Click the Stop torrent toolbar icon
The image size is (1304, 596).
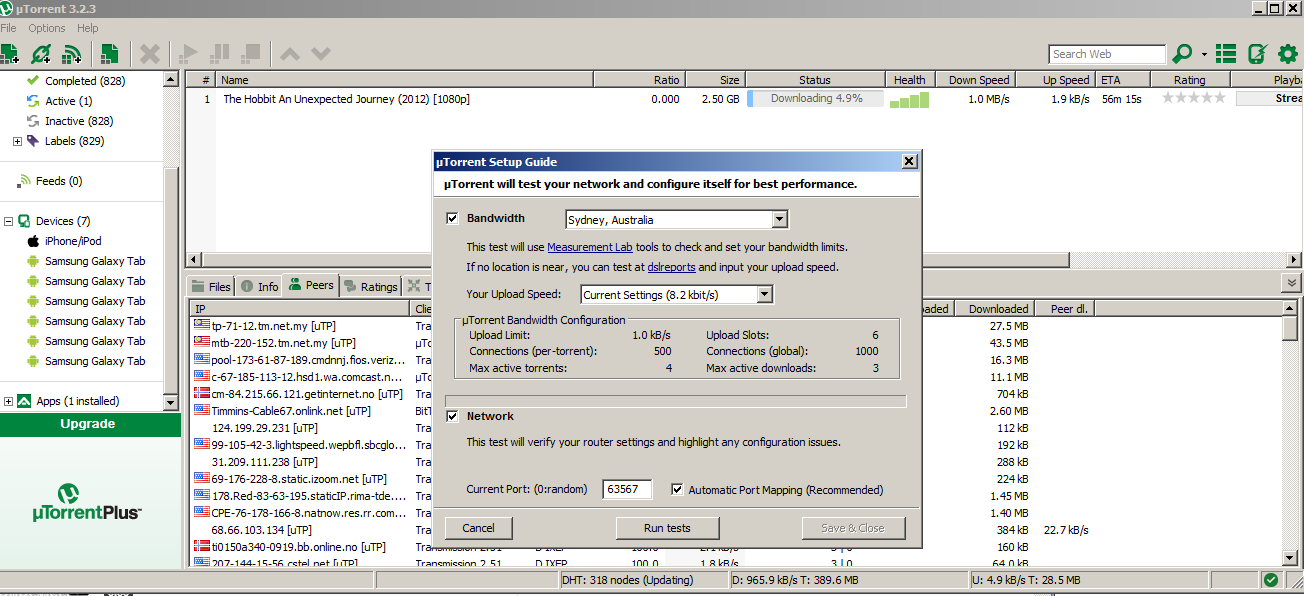pyautogui.click(x=251, y=53)
